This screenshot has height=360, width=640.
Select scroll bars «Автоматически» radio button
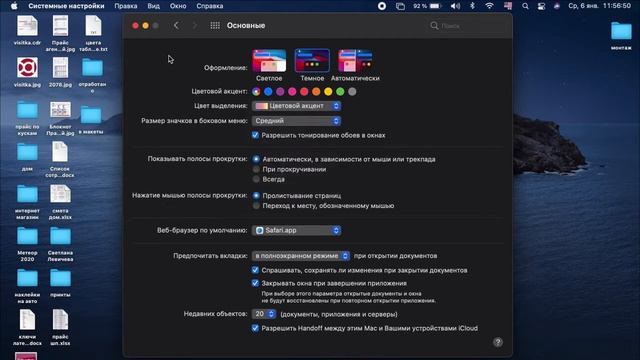coord(256,159)
